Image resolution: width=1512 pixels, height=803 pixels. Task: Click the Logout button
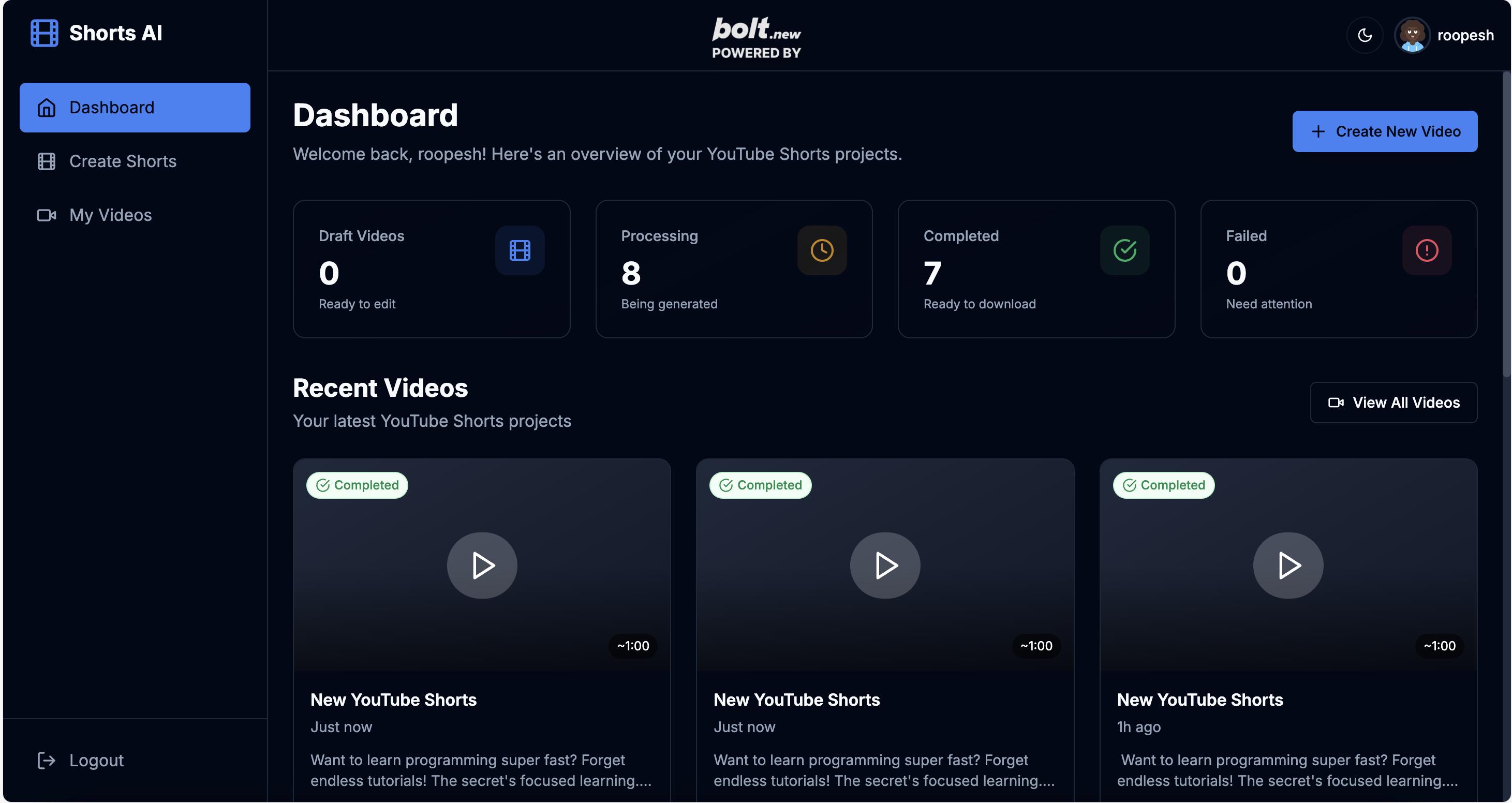click(x=96, y=760)
